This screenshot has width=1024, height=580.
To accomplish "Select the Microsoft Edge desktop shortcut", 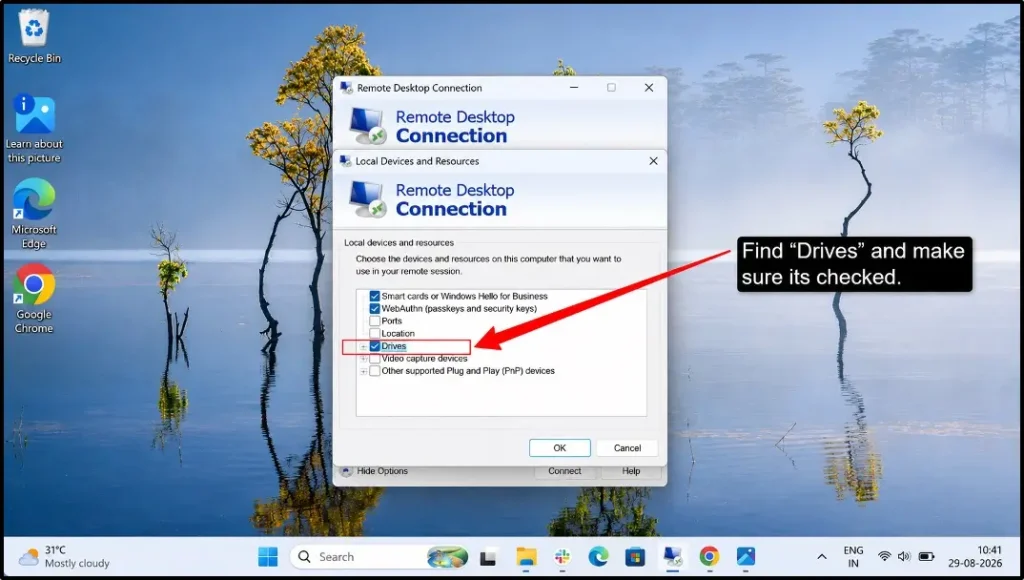I will [34, 214].
